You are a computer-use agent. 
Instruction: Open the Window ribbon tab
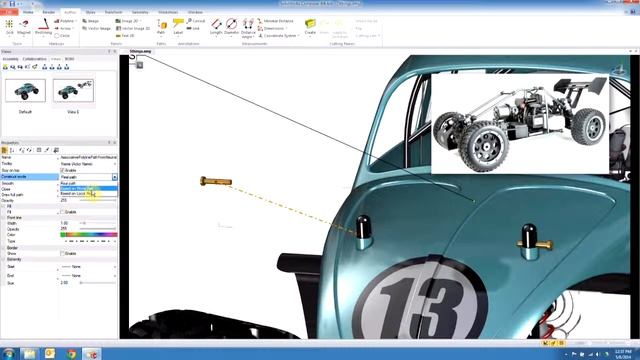coord(195,12)
